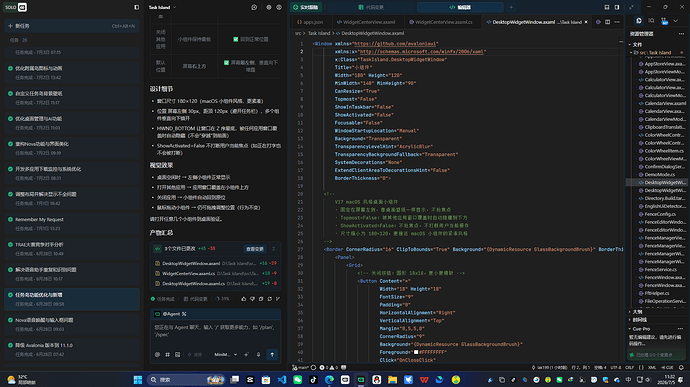Click the white #FFFFFFFF color swatch in code
Screen dimensions: 690x387
[x=416, y=352]
